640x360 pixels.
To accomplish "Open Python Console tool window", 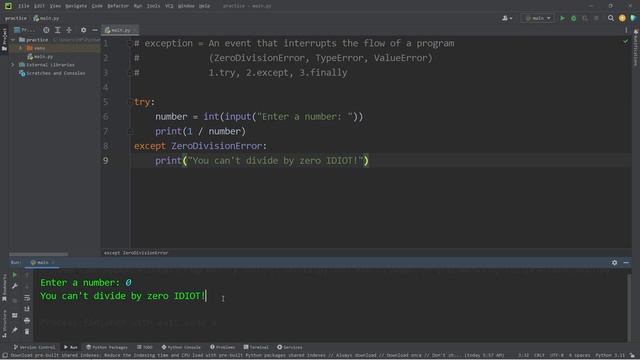I will [181, 347].
